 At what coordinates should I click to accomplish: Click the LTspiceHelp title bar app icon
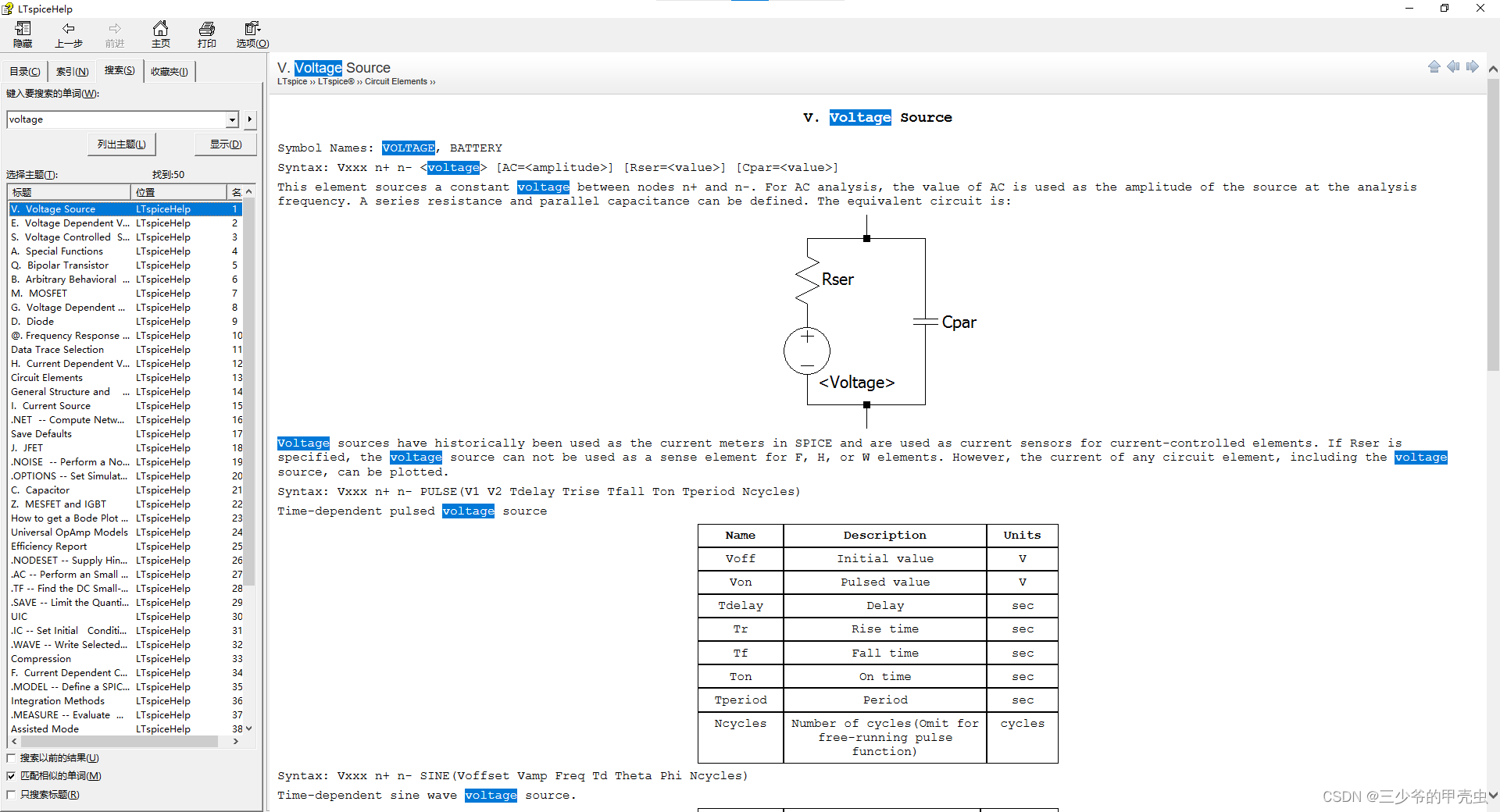[x=8, y=9]
